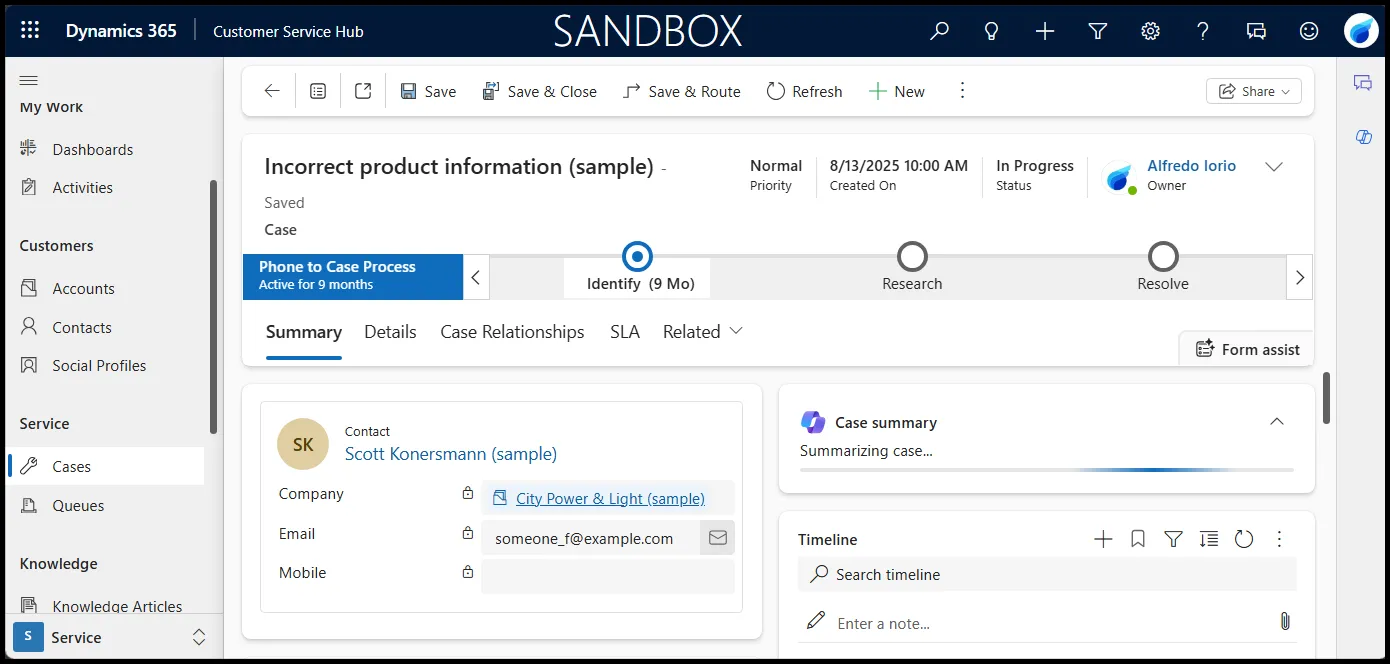Open the Related tab dropdown

[x=702, y=332]
